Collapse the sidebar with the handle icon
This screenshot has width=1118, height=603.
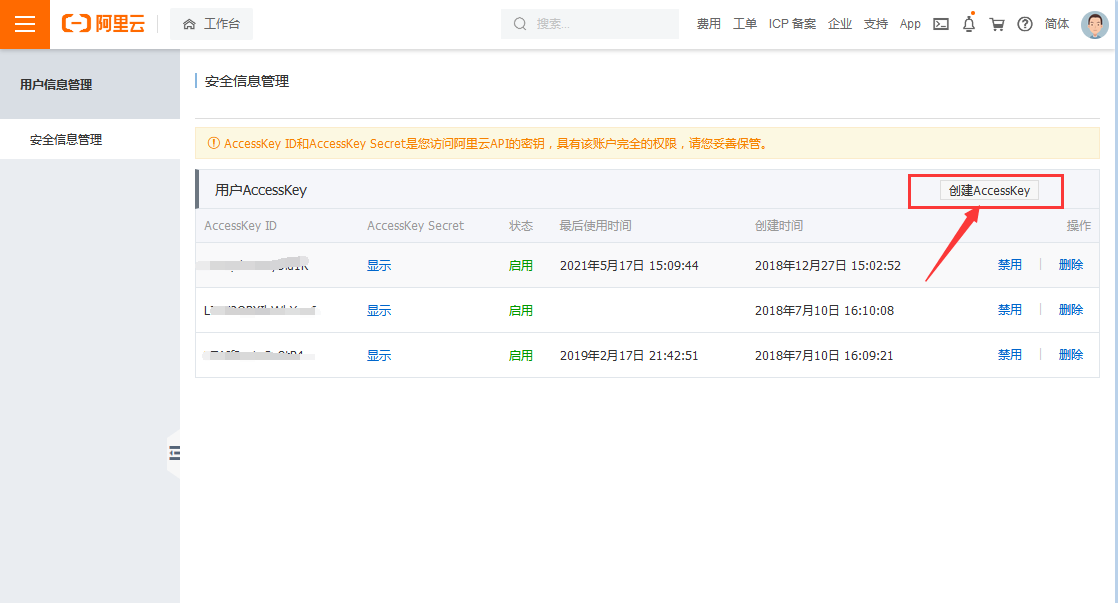pyautogui.click(x=174, y=453)
